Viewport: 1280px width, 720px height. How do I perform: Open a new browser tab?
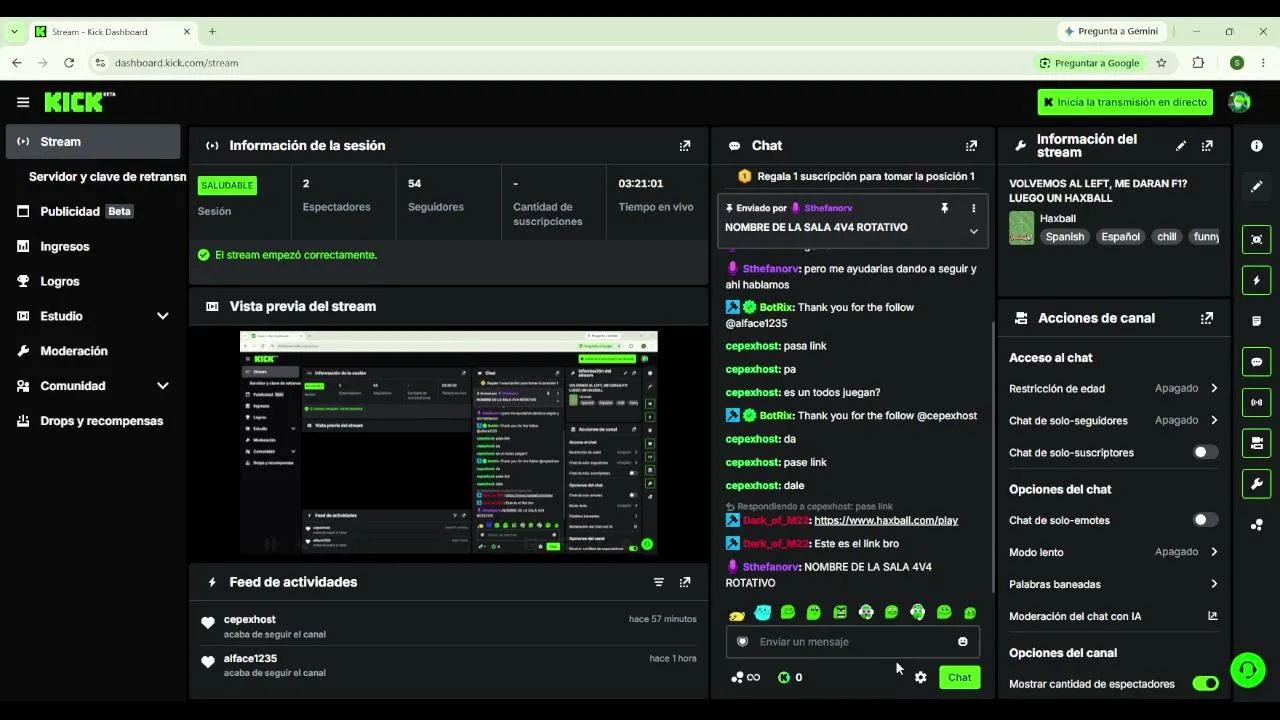pos(212,31)
